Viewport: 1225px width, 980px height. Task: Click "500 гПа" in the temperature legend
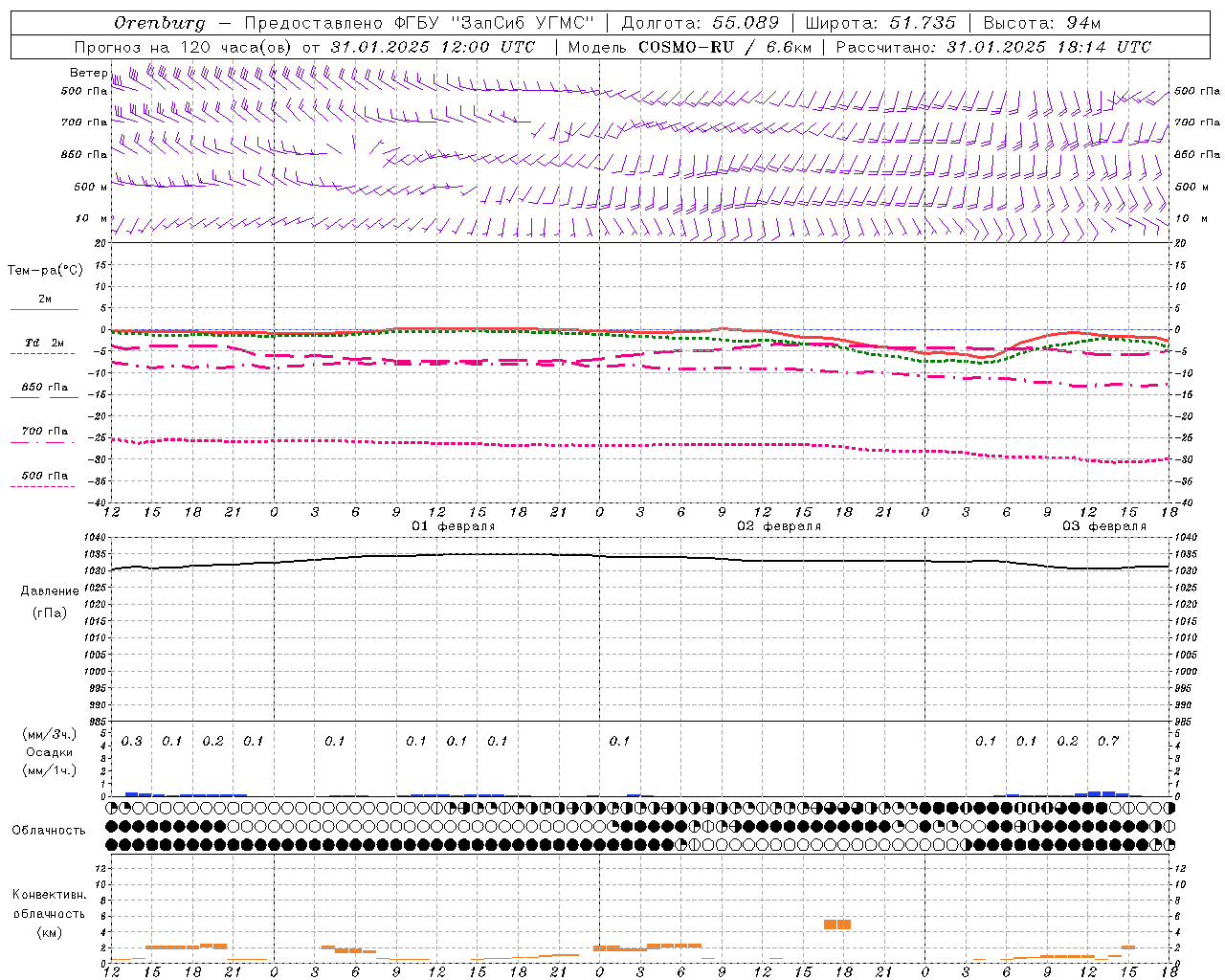(x=45, y=476)
